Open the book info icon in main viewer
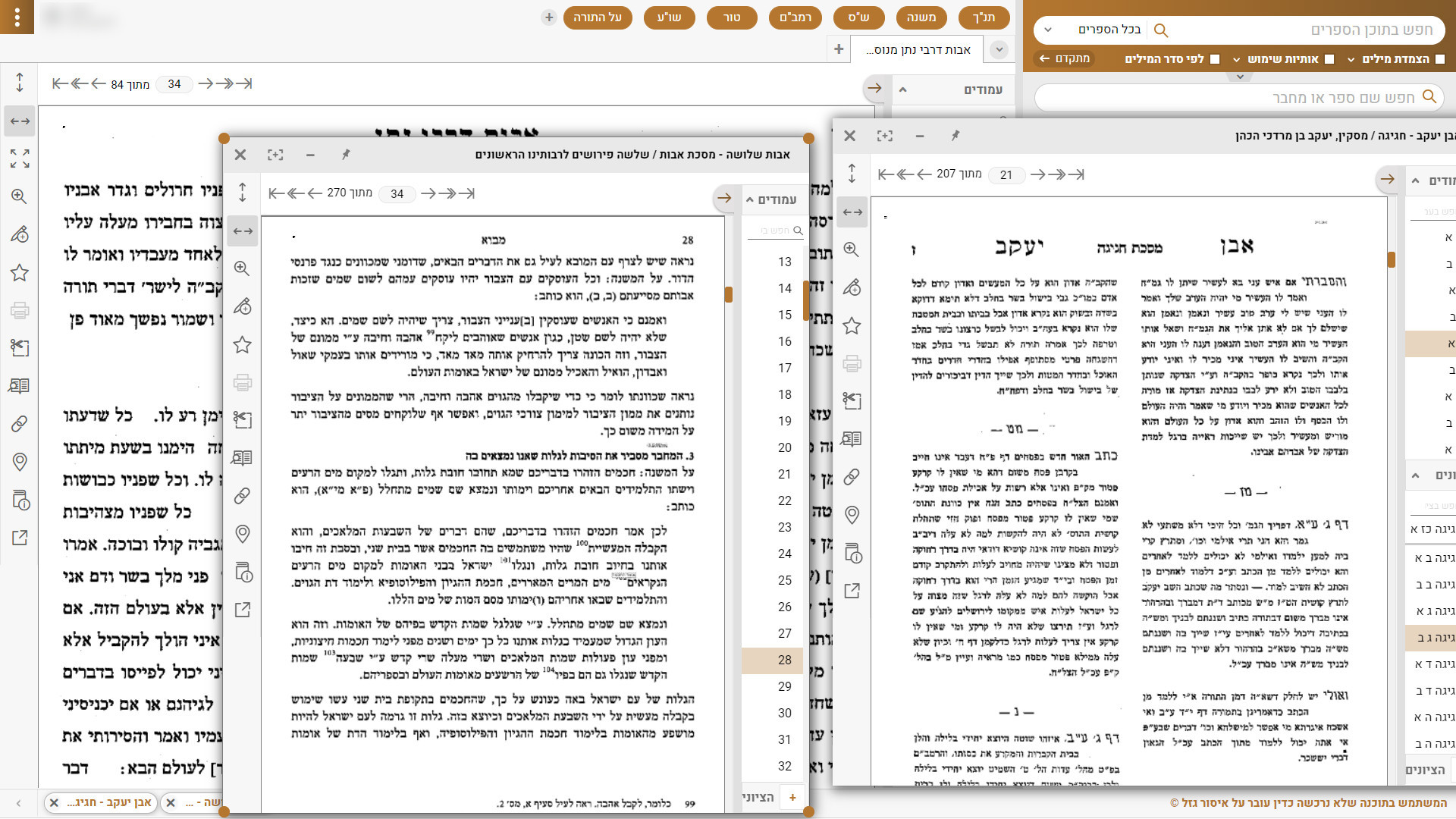This screenshot has width=1456, height=819. 20,500
